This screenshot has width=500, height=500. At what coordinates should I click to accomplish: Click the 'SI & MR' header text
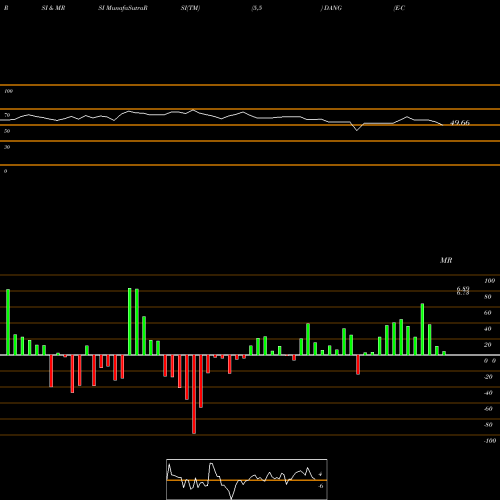pyautogui.click(x=53, y=8)
